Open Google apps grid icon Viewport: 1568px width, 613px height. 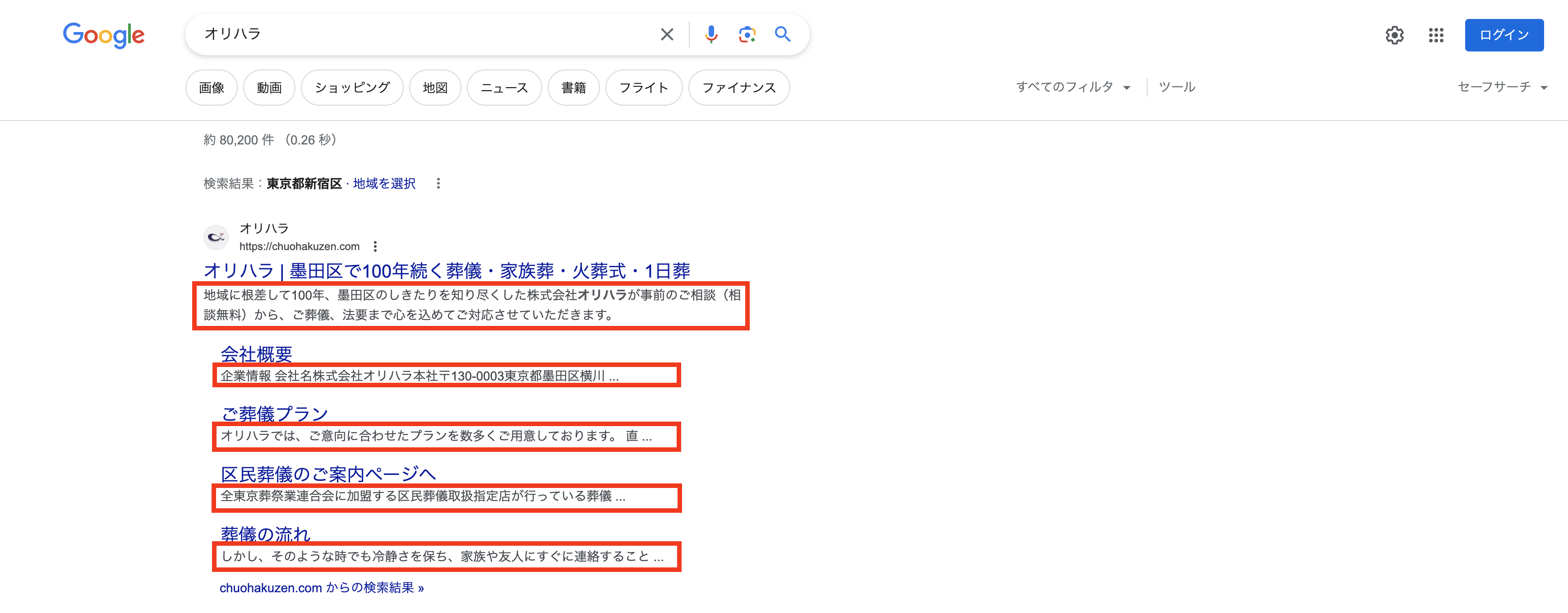click(1436, 35)
